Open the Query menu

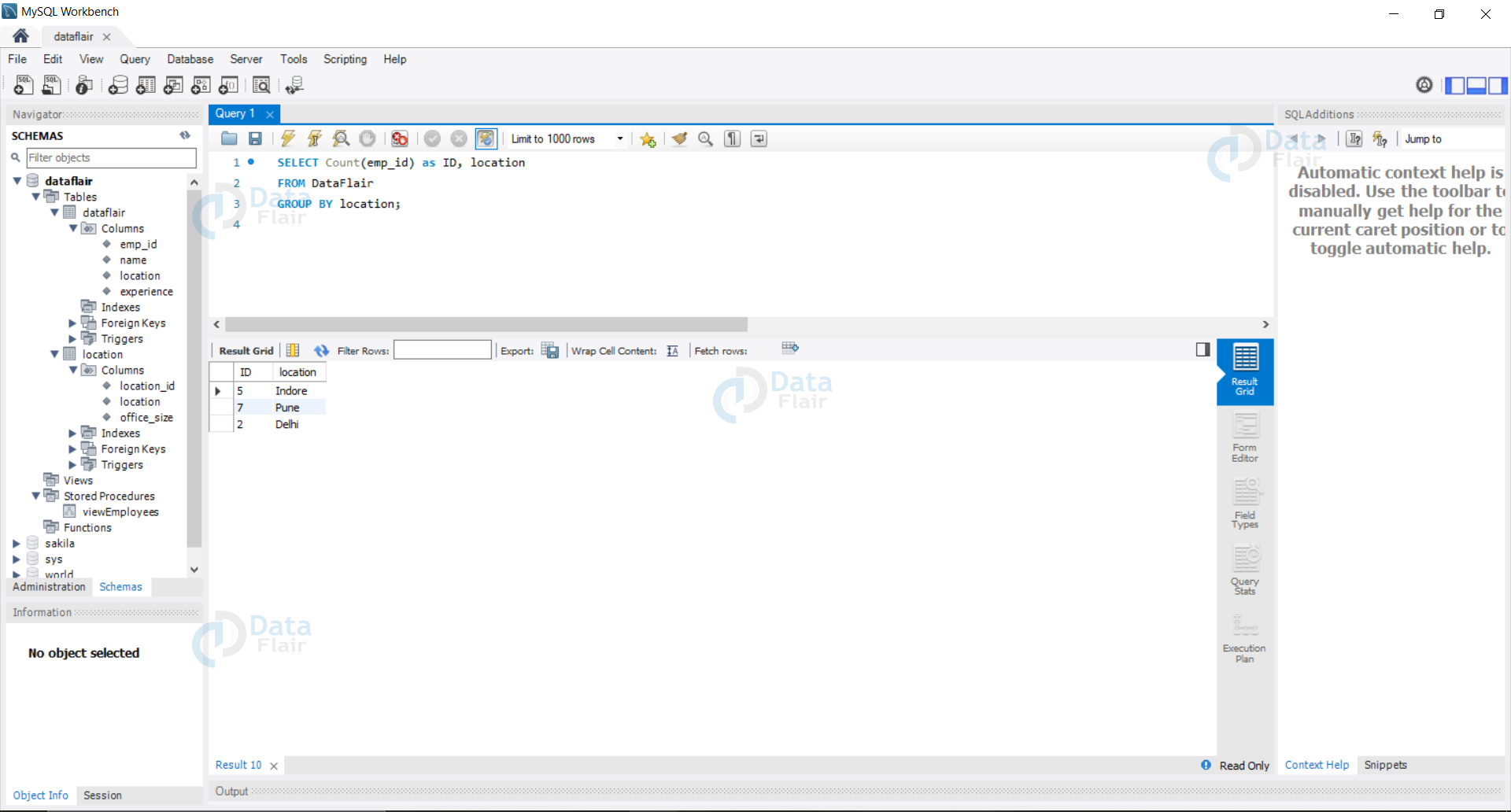click(x=135, y=59)
